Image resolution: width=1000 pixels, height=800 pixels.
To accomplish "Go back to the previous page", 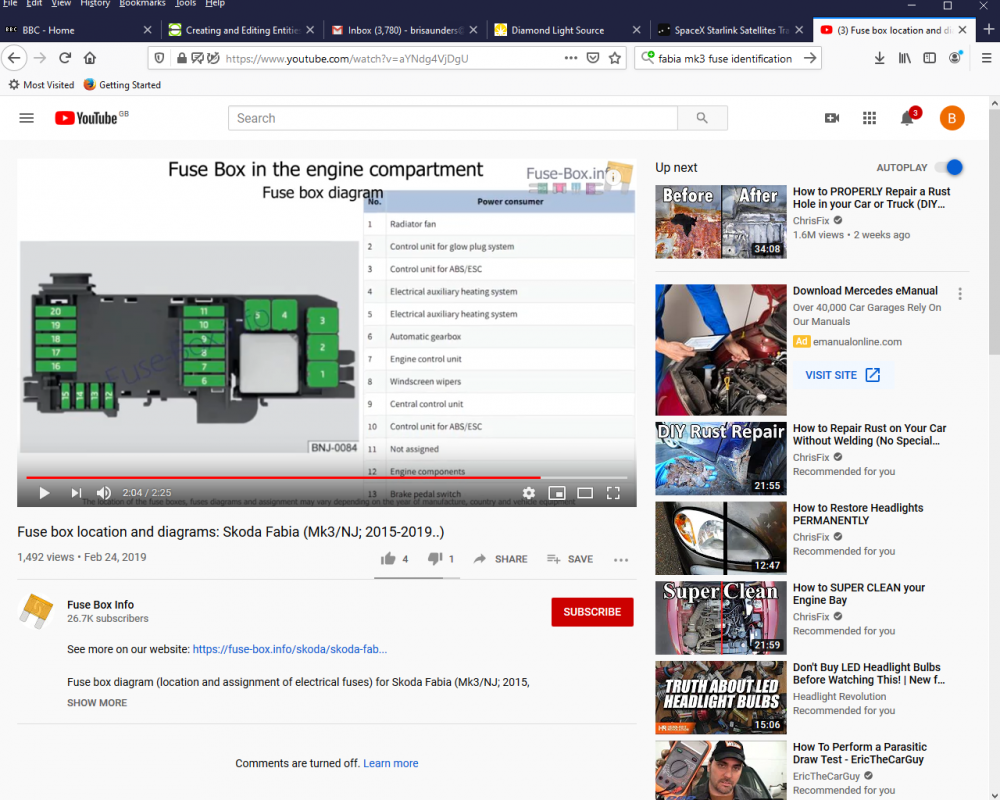I will click(x=14, y=58).
